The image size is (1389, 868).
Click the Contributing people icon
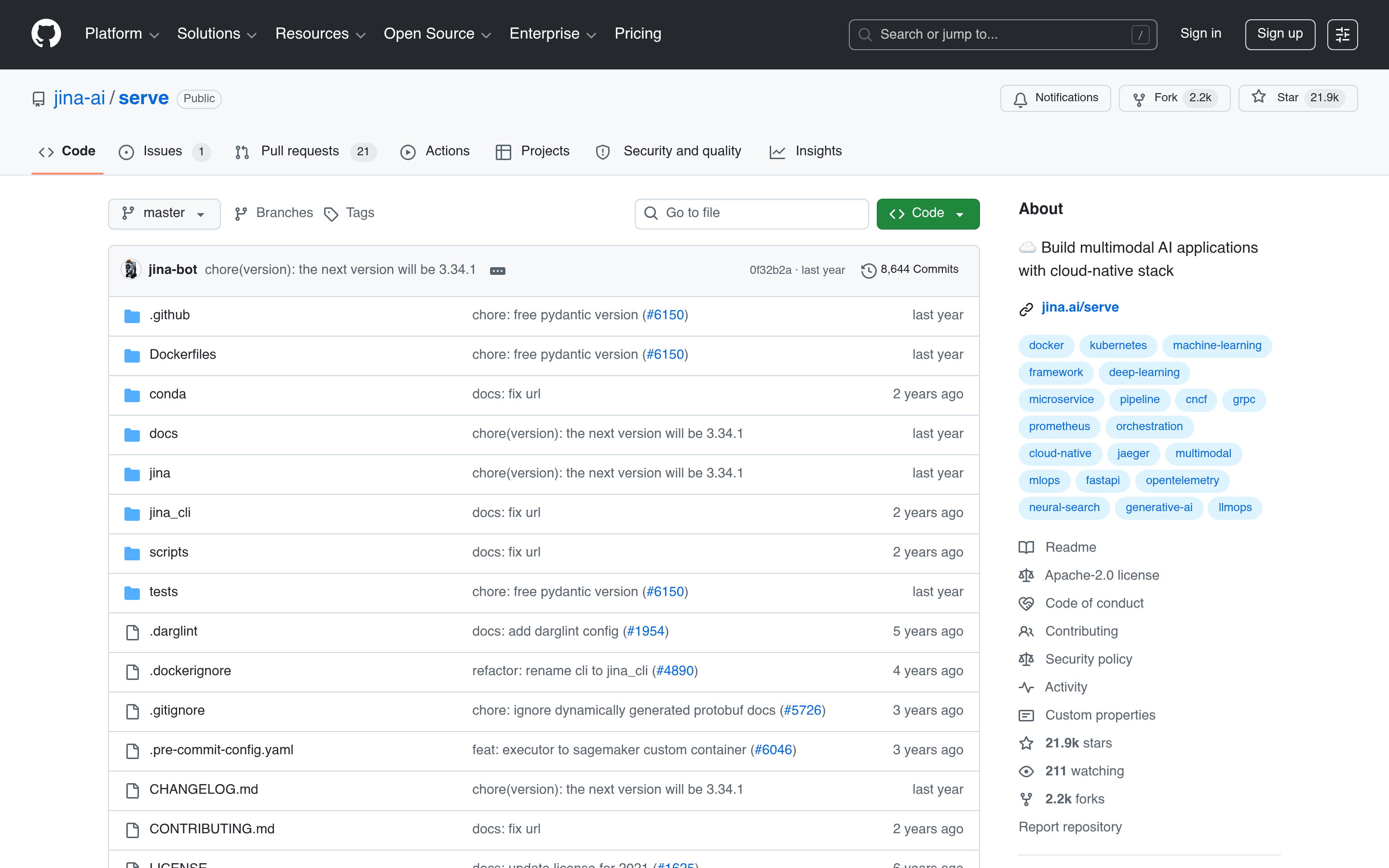tap(1026, 632)
